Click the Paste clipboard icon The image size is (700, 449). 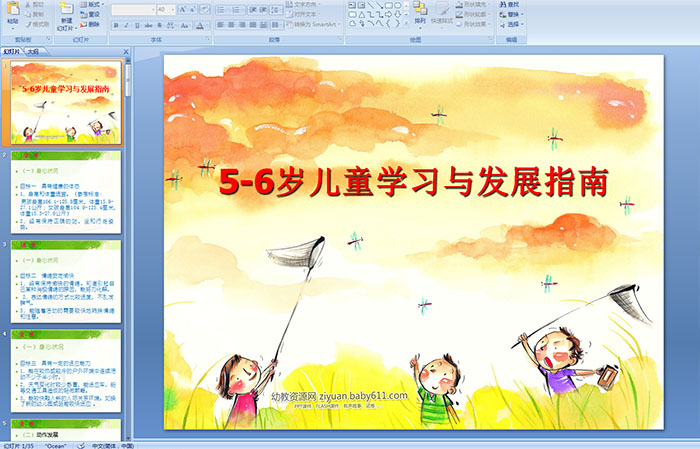coord(13,8)
